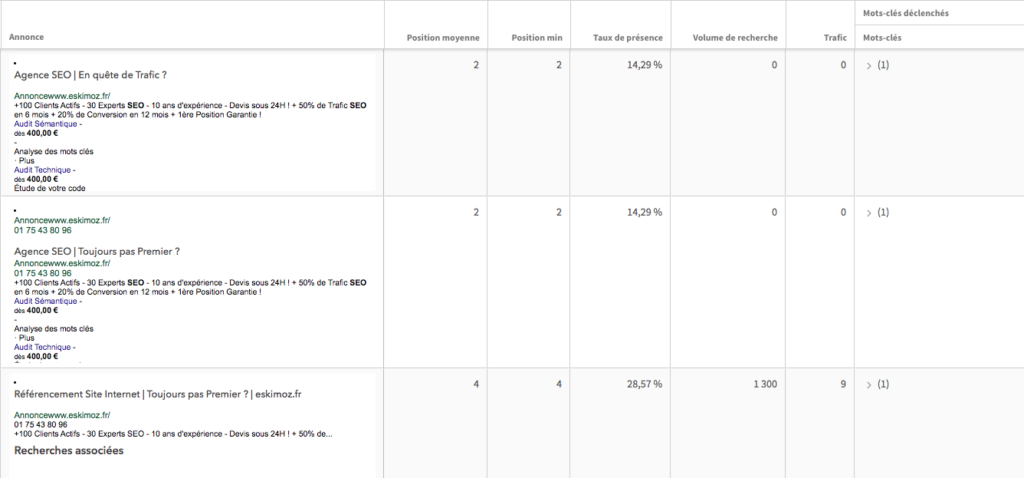This screenshot has width=1024, height=478.
Task: Click Audit Sémantique link in first ad
Action: point(48,124)
